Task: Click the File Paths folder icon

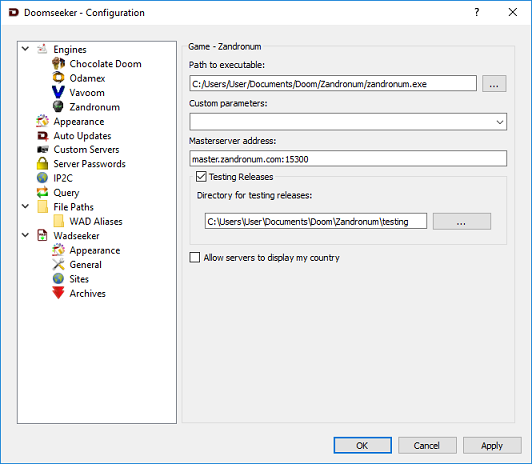Action: coord(42,207)
